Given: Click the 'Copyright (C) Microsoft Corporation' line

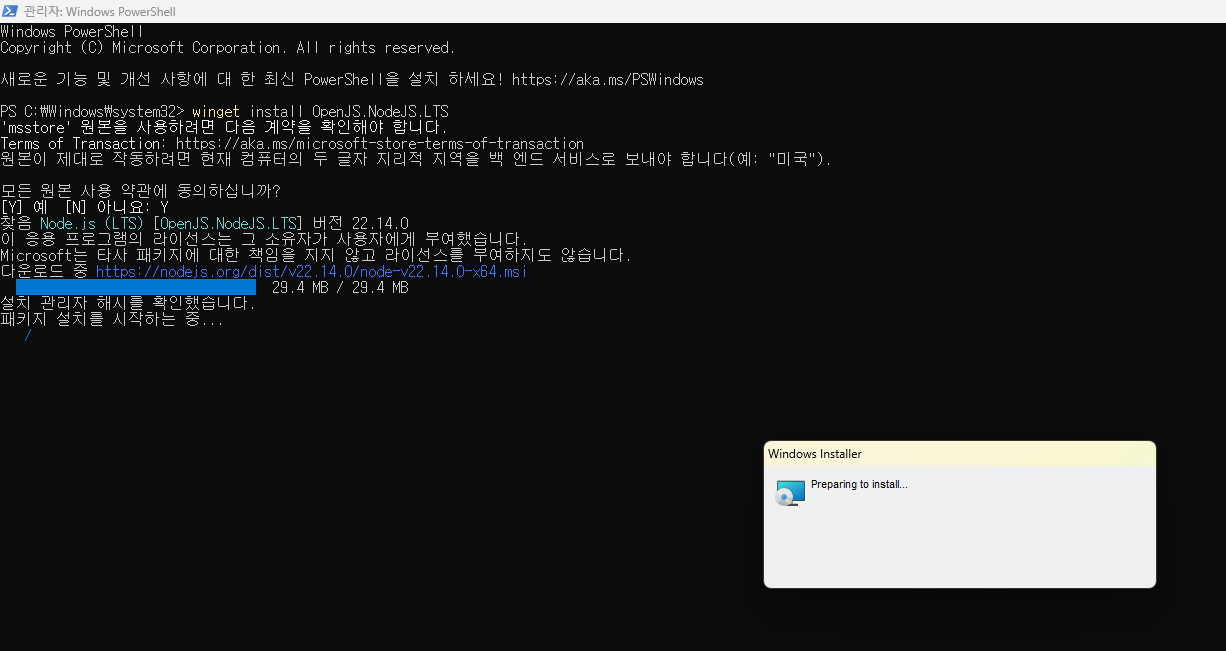Looking at the screenshot, I should point(228,47).
